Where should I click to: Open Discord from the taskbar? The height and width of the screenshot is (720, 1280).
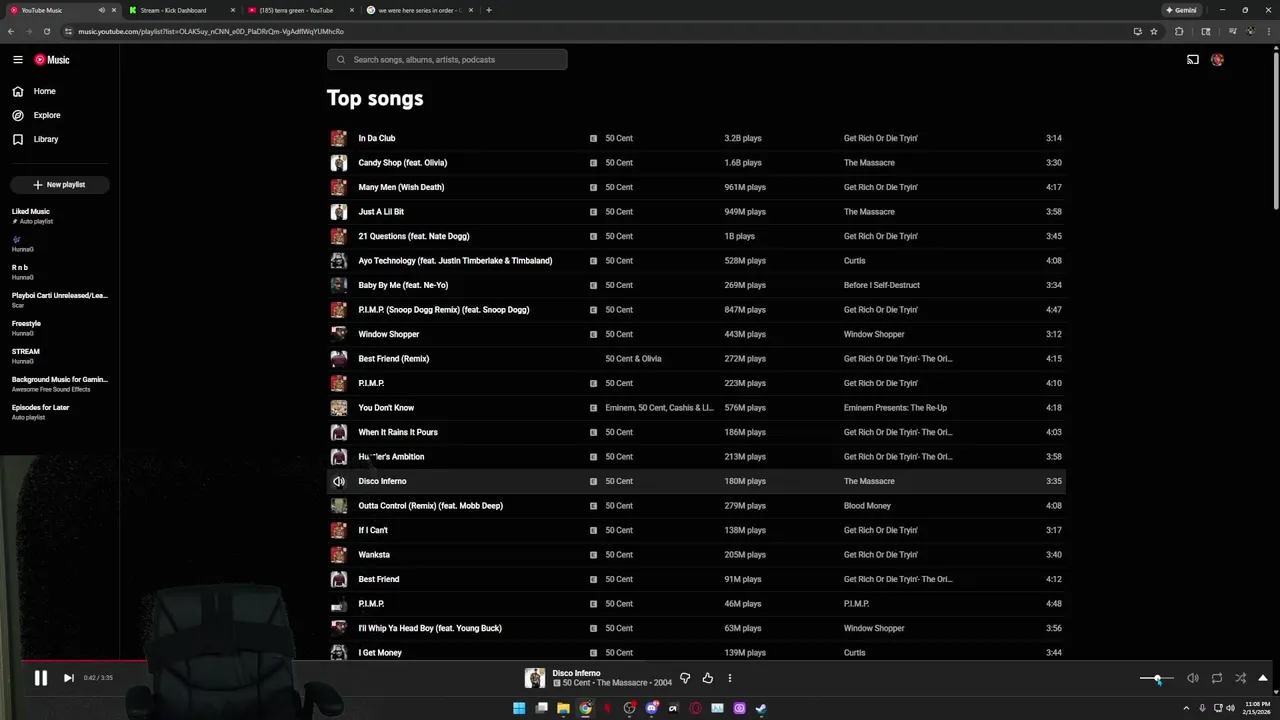tap(651, 708)
